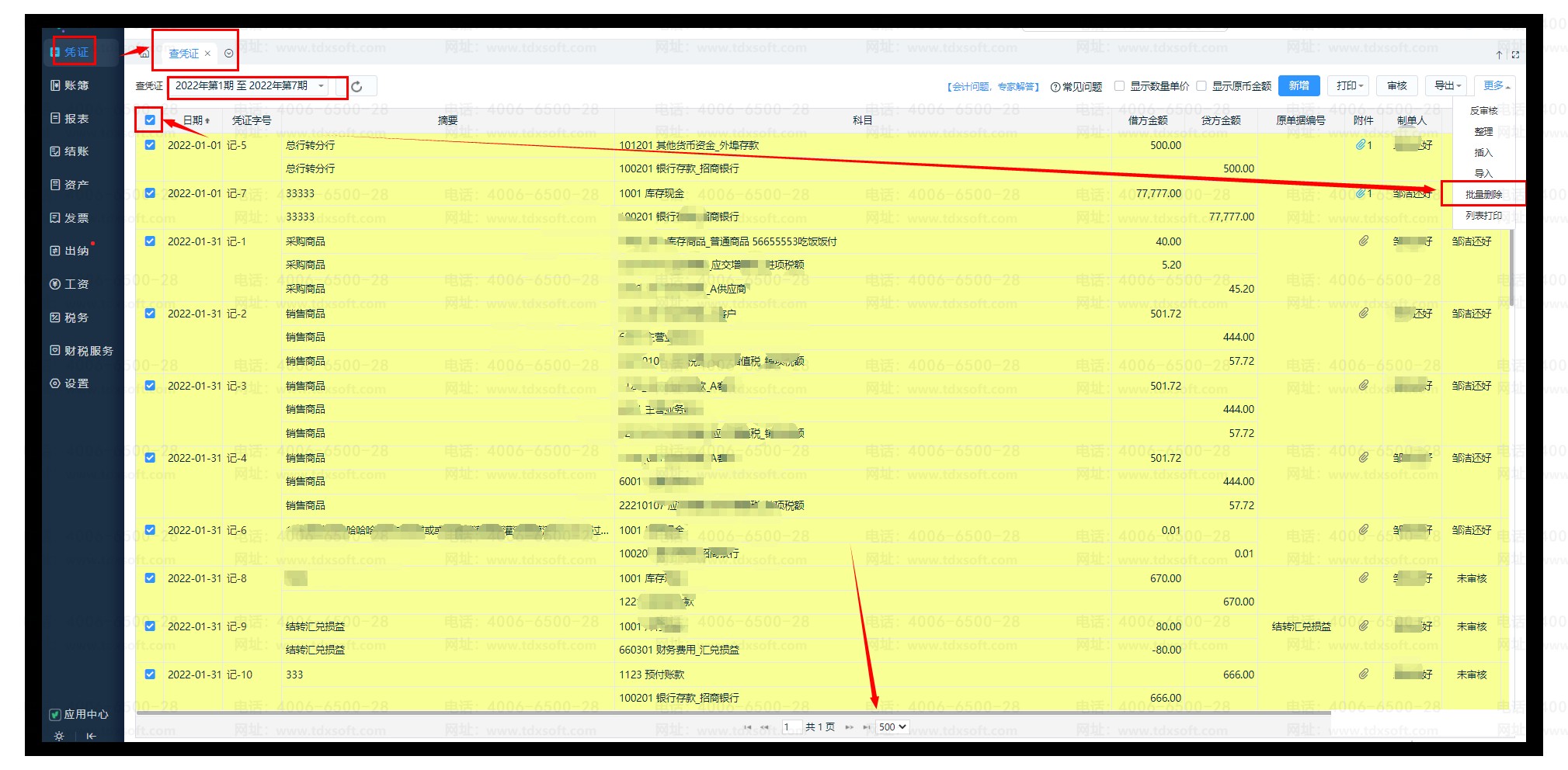Click the page number input field
The width and height of the screenshot is (1568, 770).
791,727
